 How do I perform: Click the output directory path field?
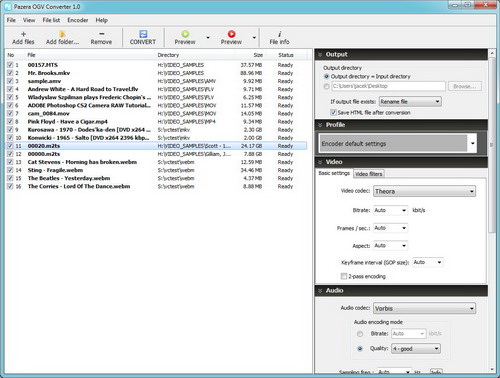[388, 86]
